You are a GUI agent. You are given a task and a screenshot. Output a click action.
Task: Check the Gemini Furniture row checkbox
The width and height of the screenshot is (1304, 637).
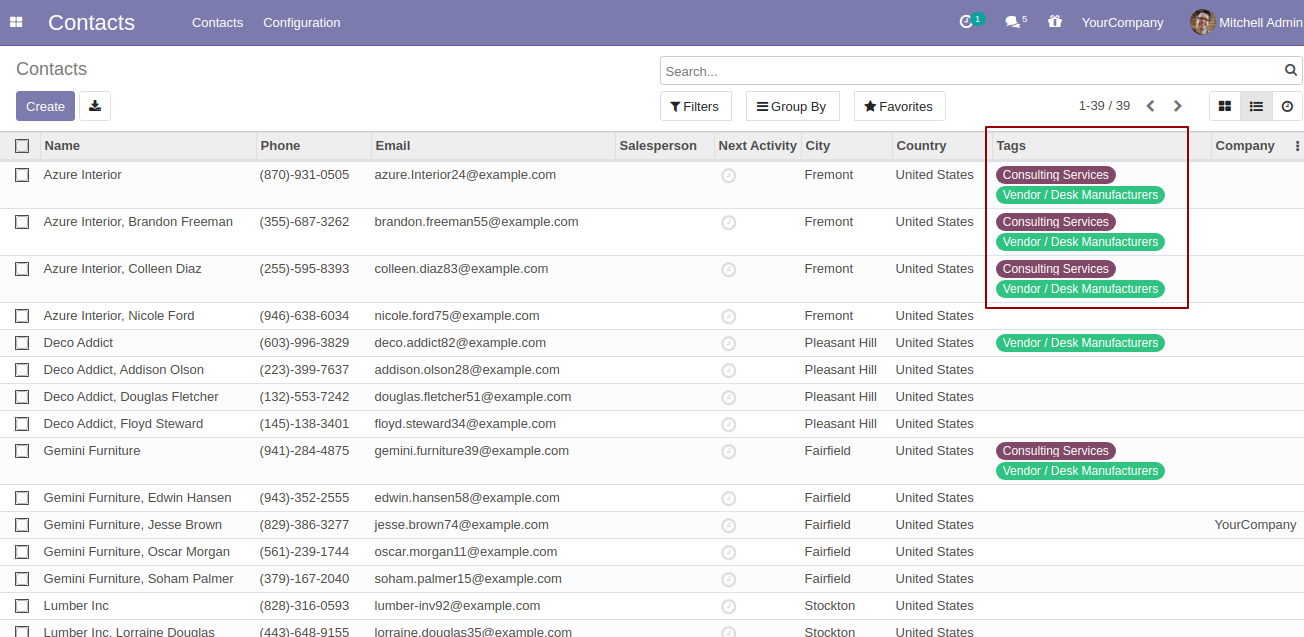[22, 451]
